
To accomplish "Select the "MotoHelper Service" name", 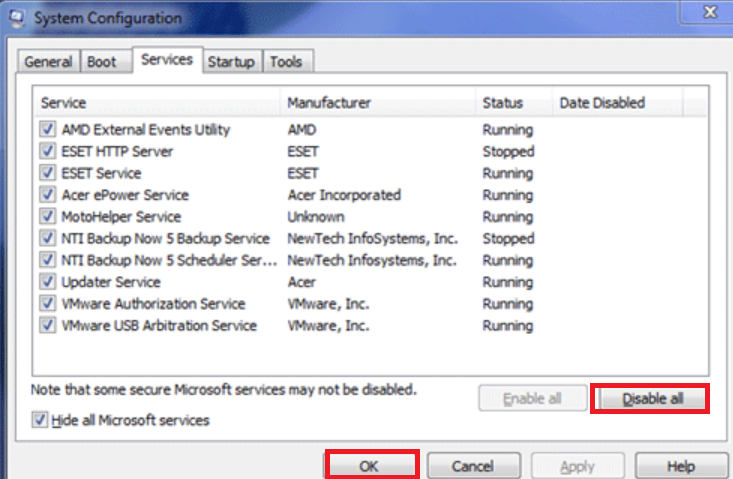I will click(x=122, y=217).
